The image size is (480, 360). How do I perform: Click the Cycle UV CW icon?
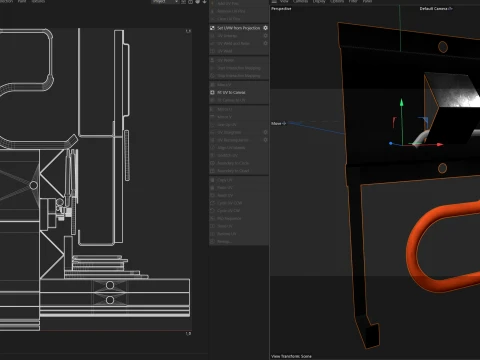click(212, 211)
